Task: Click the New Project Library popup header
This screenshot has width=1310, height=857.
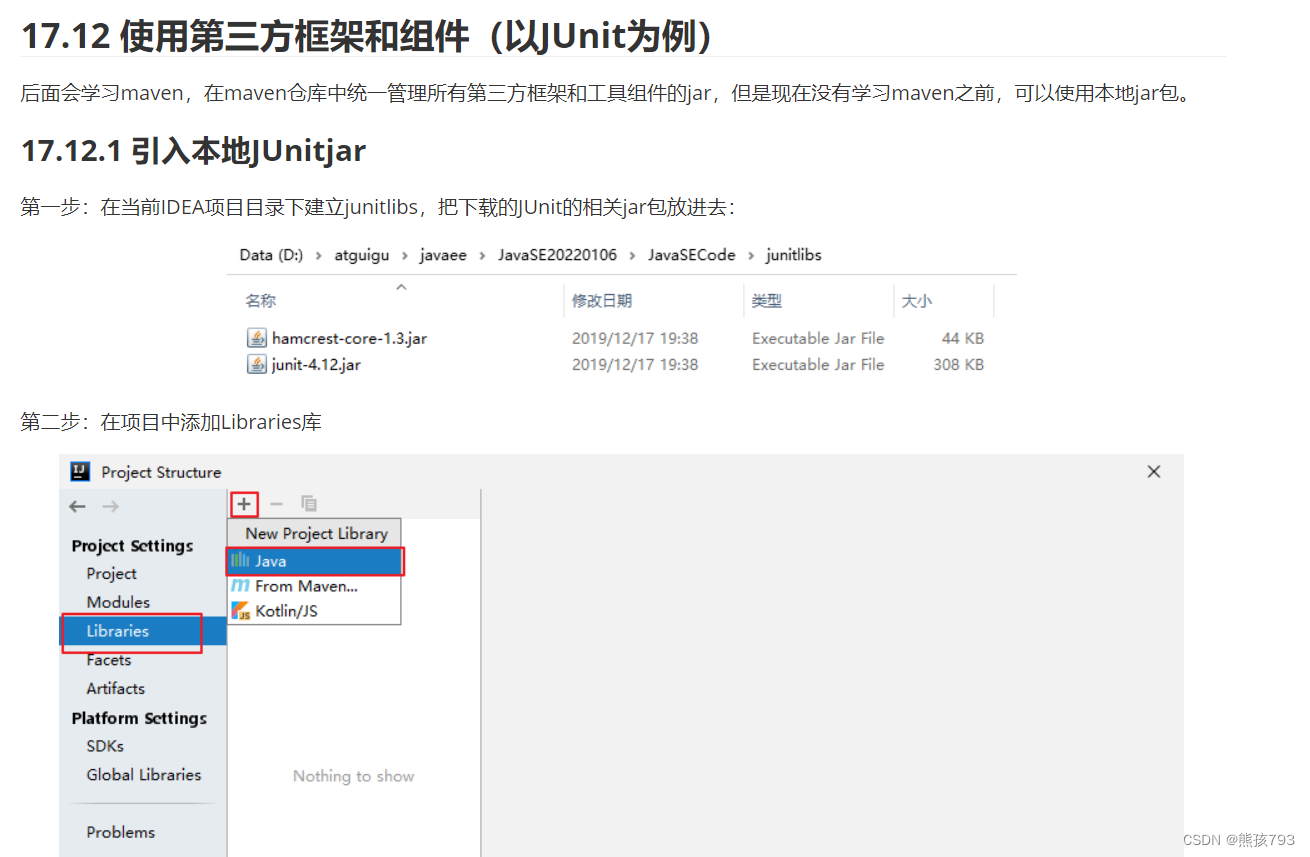Action: 316,533
